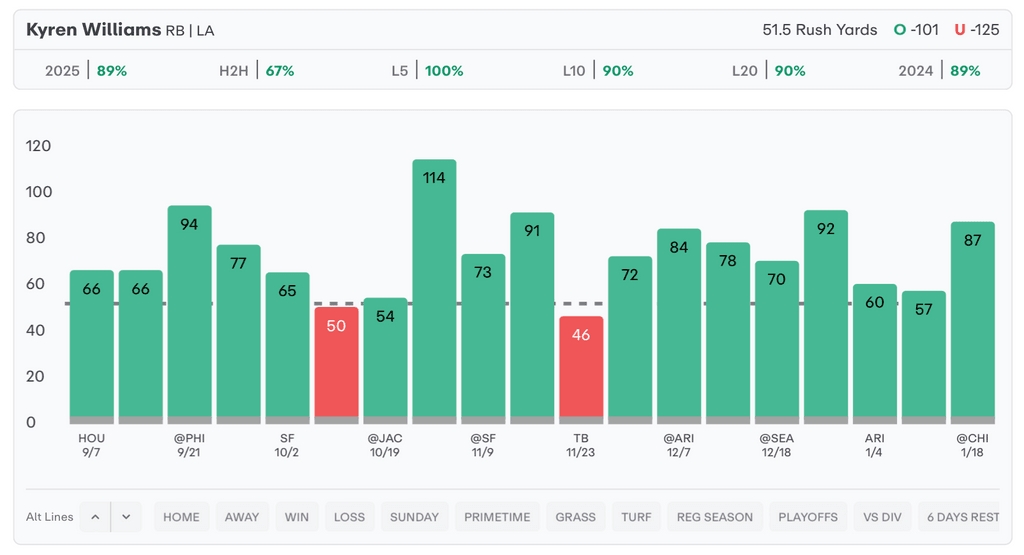Viewport: 1024px width, 555px height.
Task: Open the L10 hit-rate tab
Action: pyautogui.click(x=600, y=71)
